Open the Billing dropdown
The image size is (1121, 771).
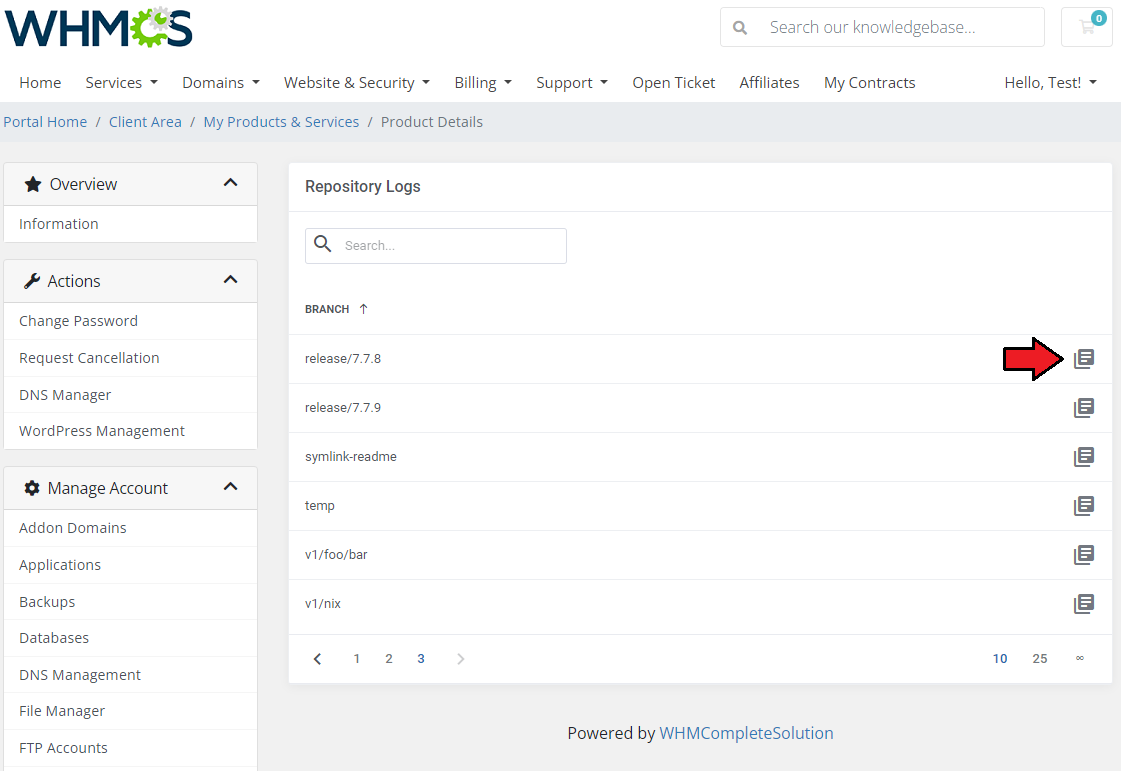[x=483, y=82]
